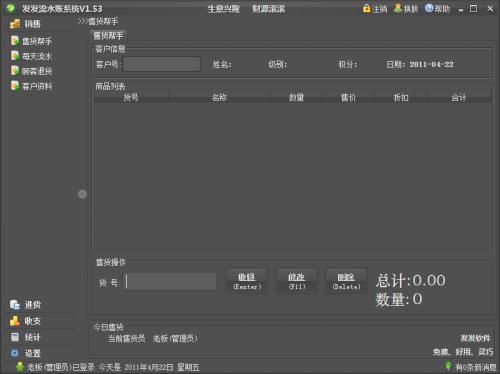This screenshot has width=500, height=374.
Task: Click into the 货号 input field
Action: tap(171, 282)
